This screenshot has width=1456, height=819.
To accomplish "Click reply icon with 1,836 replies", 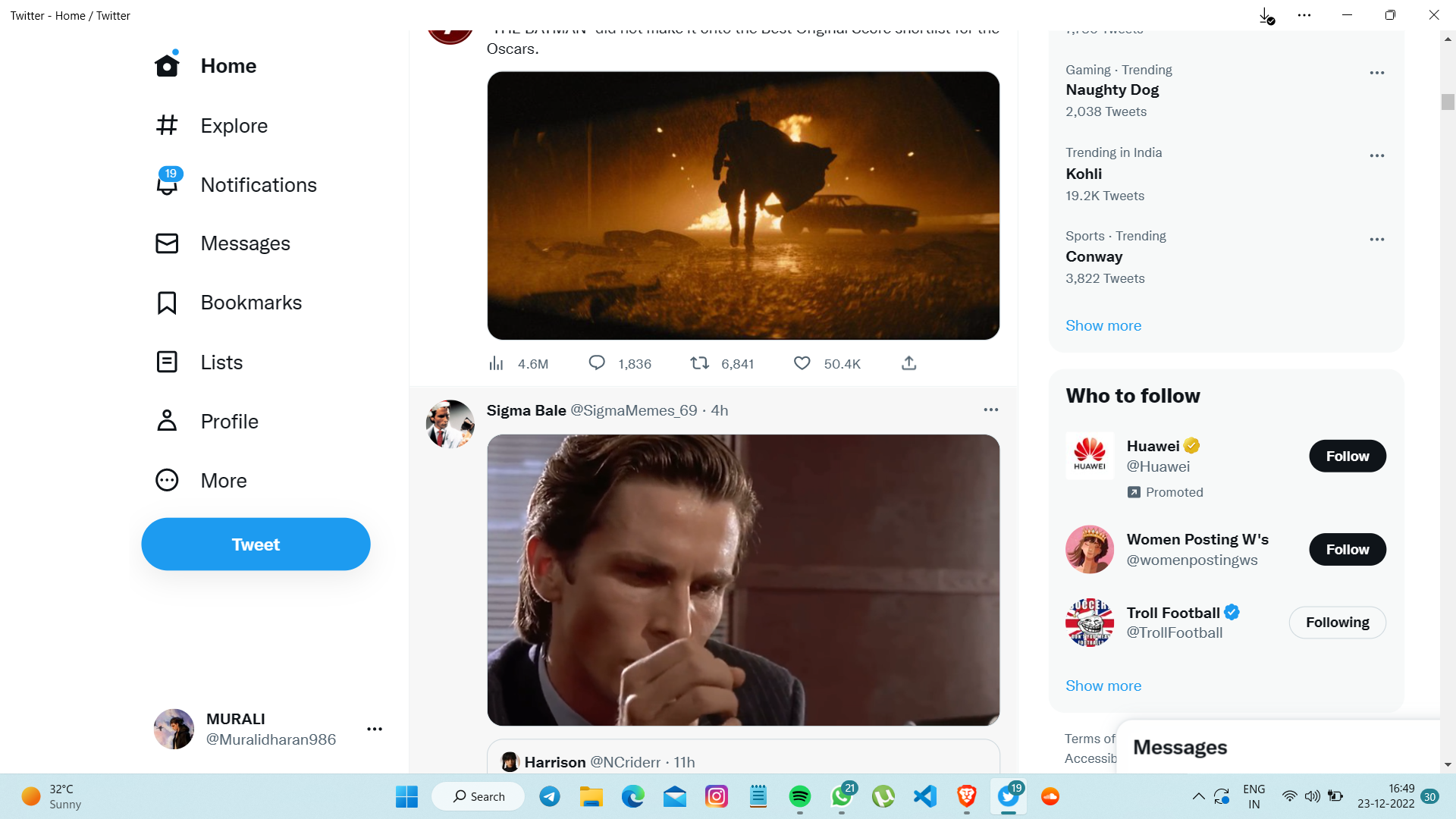I will pyautogui.click(x=597, y=363).
